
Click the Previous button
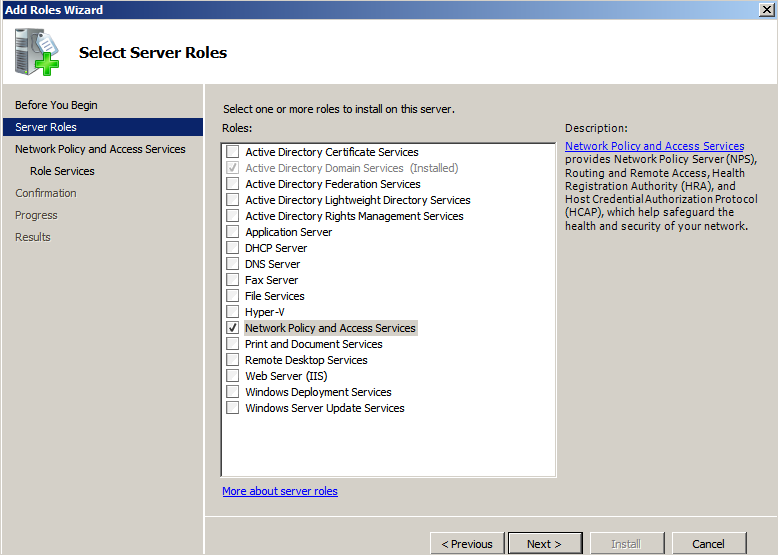click(x=467, y=544)
